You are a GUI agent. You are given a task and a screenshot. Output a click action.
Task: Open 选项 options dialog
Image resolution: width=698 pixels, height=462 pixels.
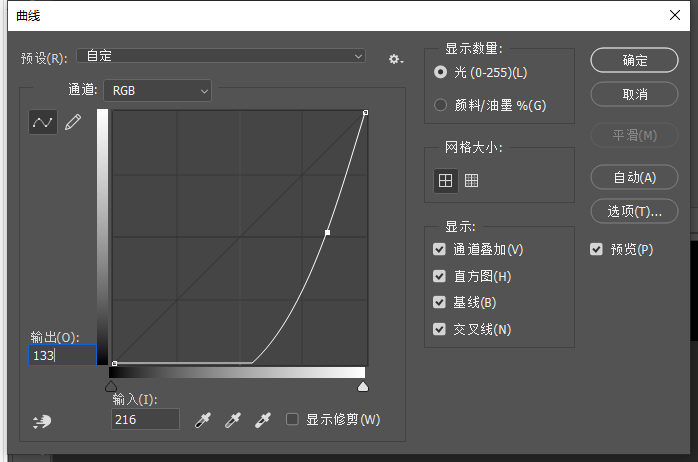coord(634,211)
